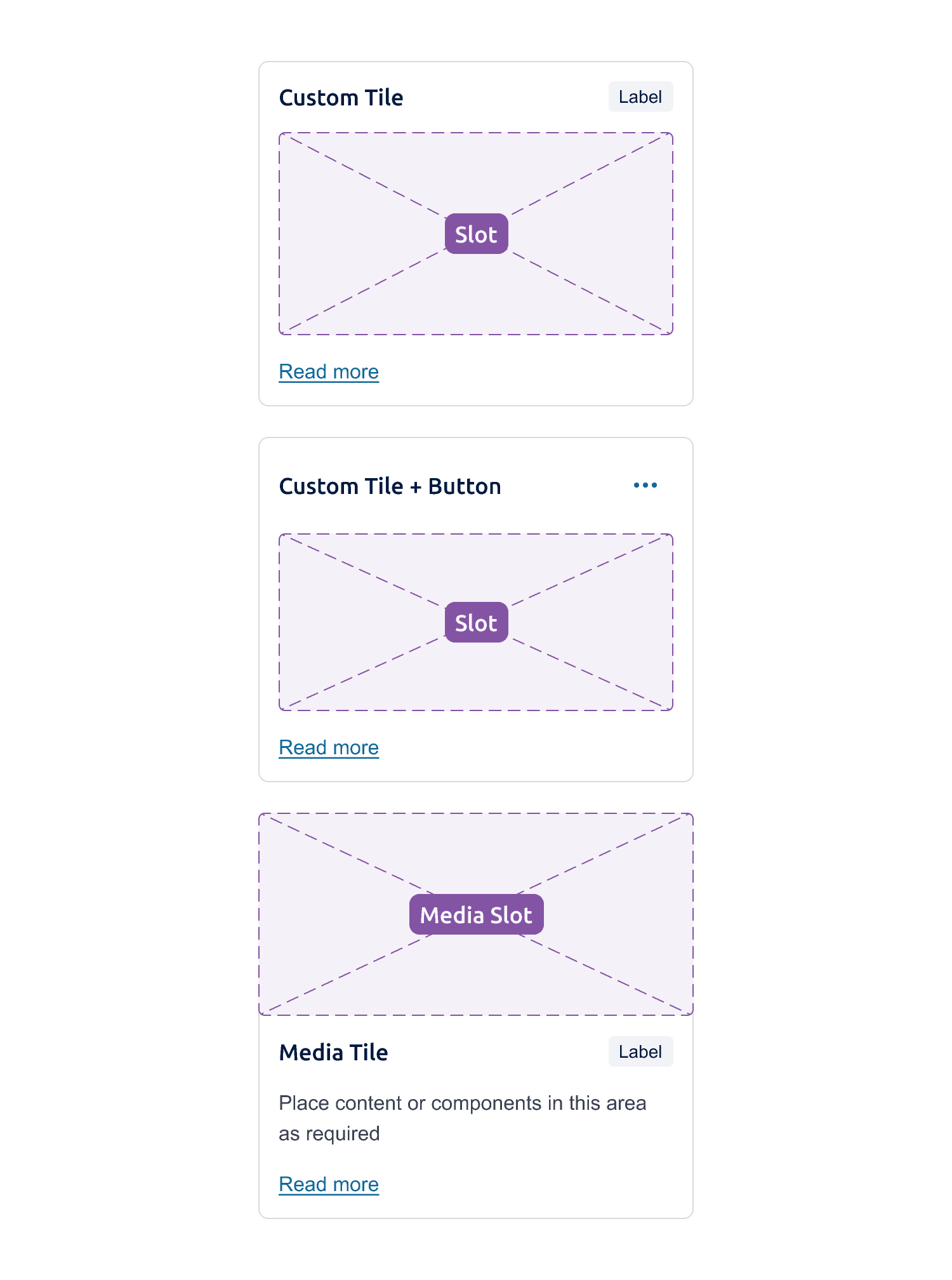Open the overflow menu on Custom Tile + Button
952x1280 pixels.
pos(645,484)
